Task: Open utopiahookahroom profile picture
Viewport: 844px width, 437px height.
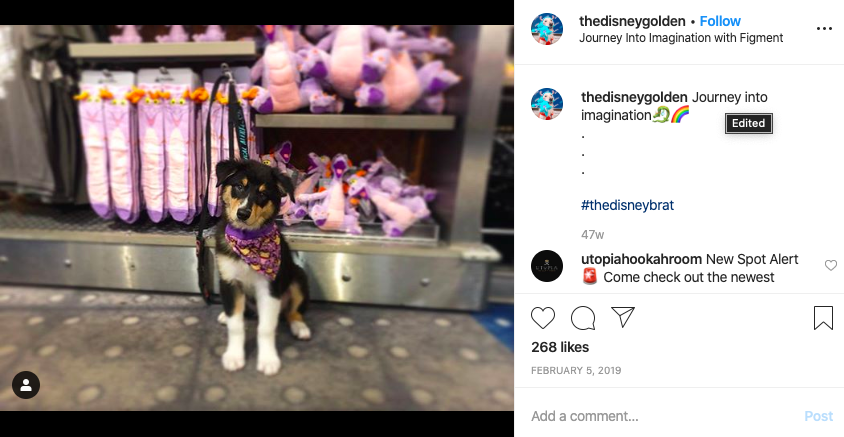Action: point(547,266)
